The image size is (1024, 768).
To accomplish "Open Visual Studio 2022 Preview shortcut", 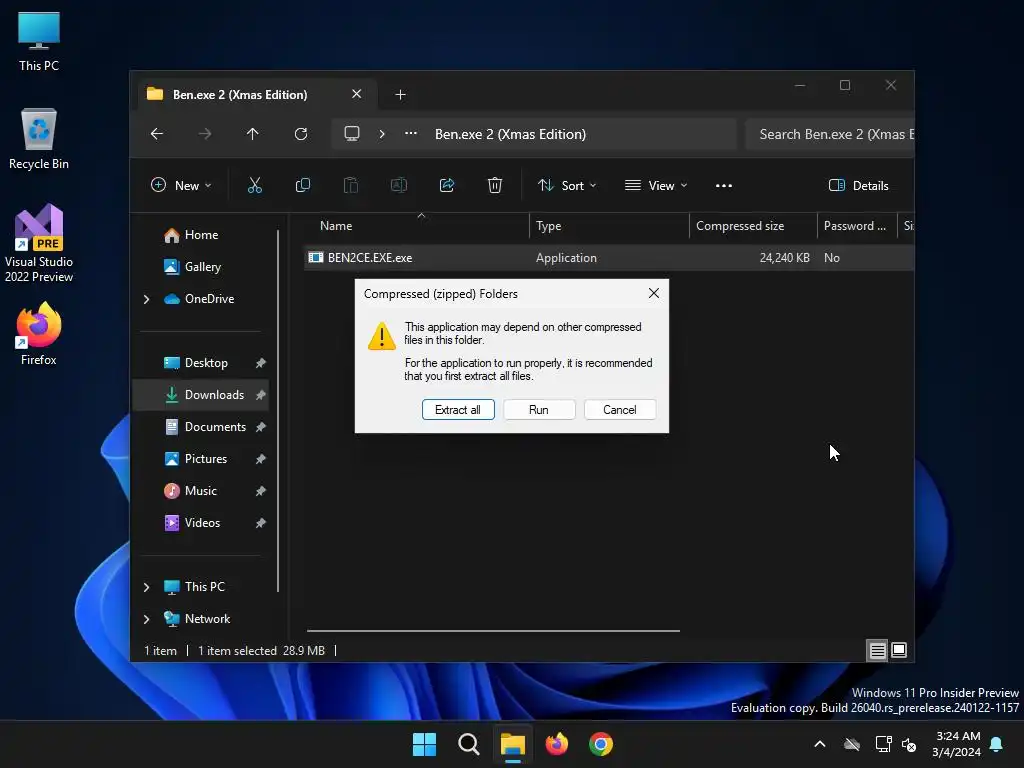I will click(39, 243).
